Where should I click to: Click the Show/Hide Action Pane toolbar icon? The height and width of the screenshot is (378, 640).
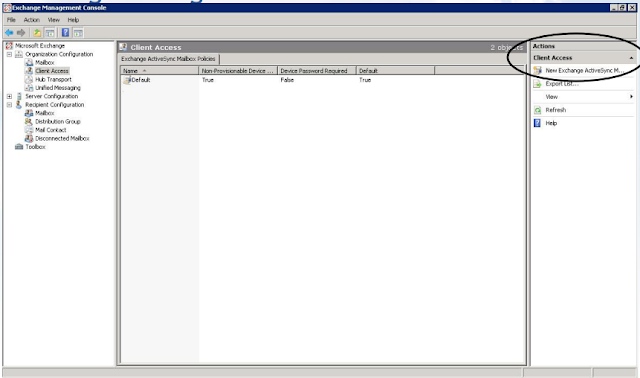[78, 33]
